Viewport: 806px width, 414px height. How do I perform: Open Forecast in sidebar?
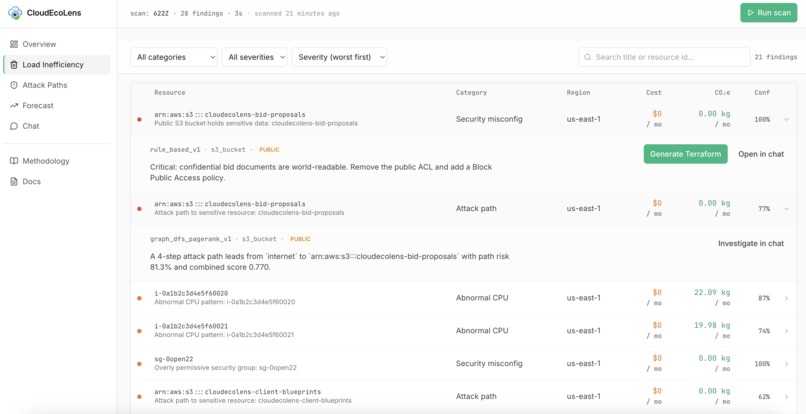pyautogui.click(x=57, y=105)
